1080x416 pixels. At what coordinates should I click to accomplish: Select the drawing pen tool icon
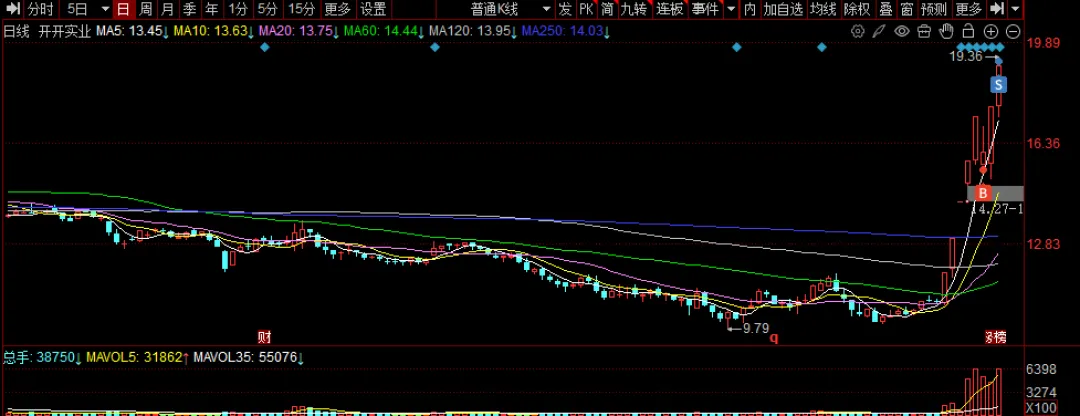pyautogui.click(x=879, y=31)
